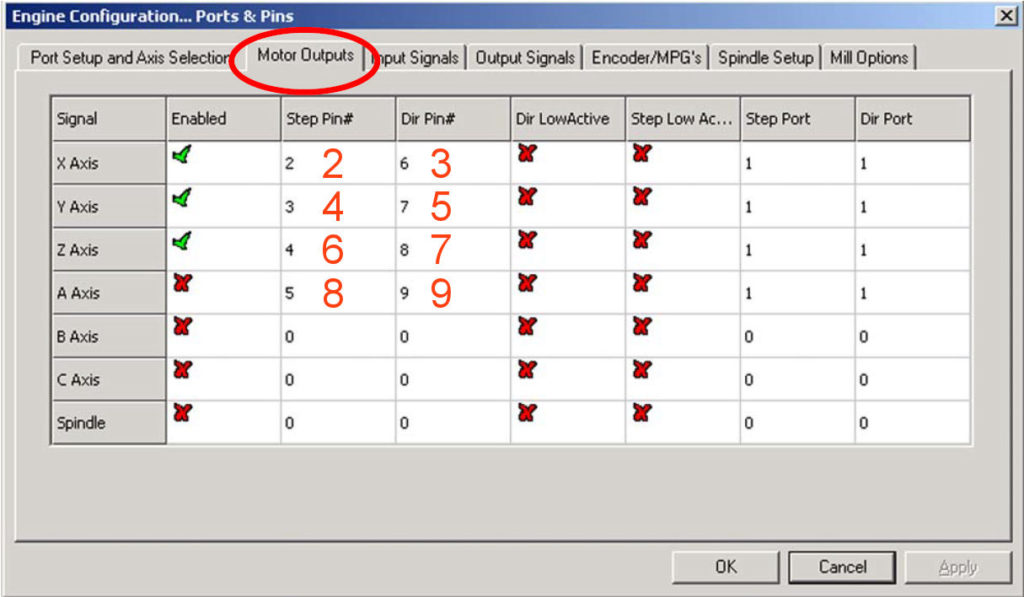Open the Encoder/MPG's tab
Image resolution: width=1024 pixels, height=597 pixels.
[x=648, y=57]
